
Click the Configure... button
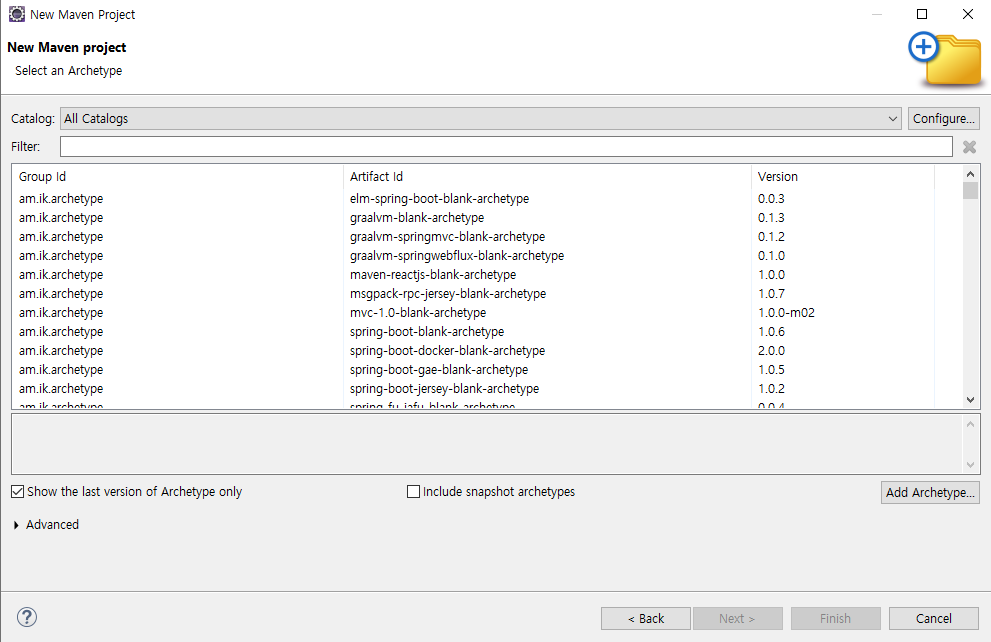pos(944,119)
